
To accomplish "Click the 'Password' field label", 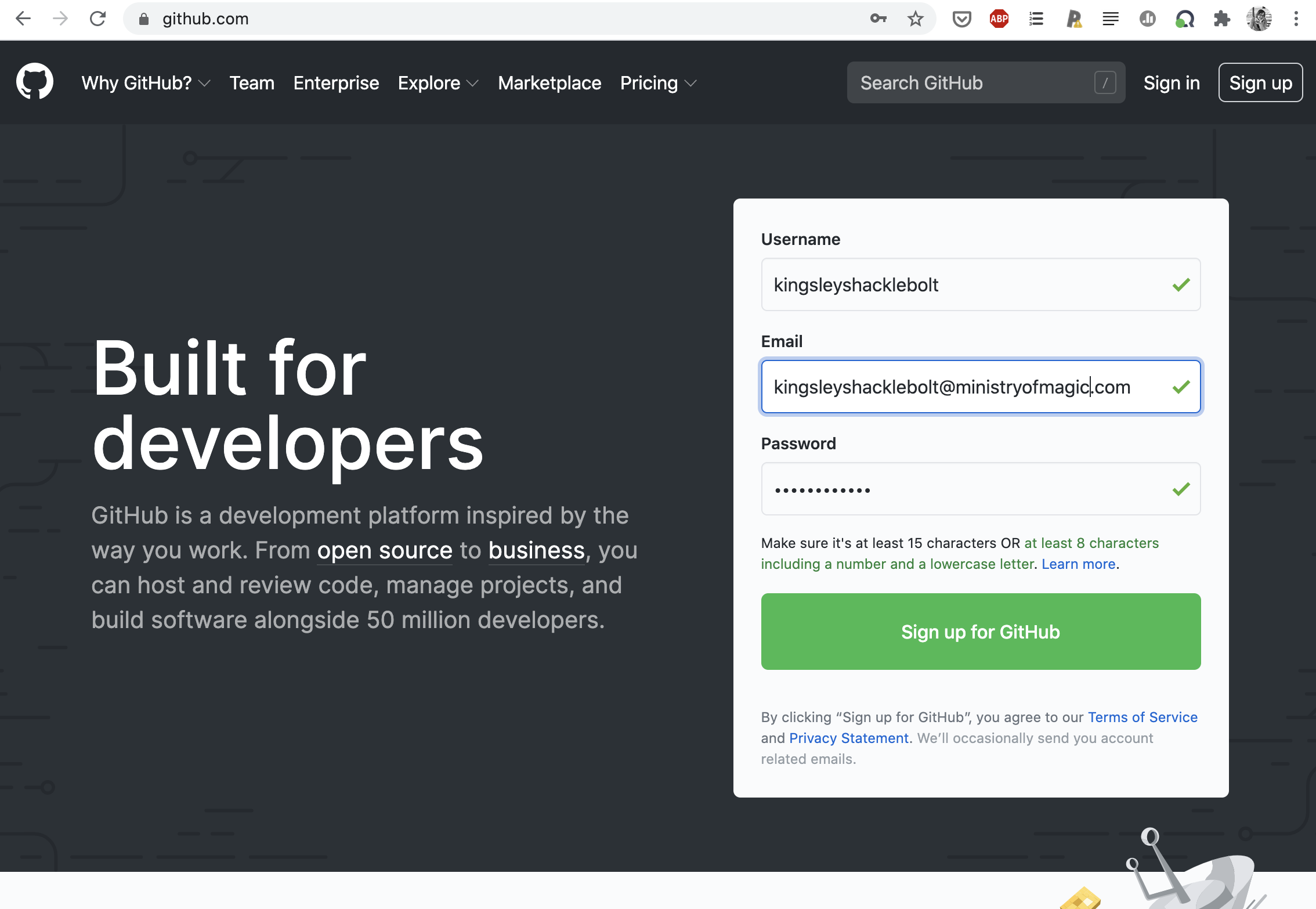I will point(798,443).
